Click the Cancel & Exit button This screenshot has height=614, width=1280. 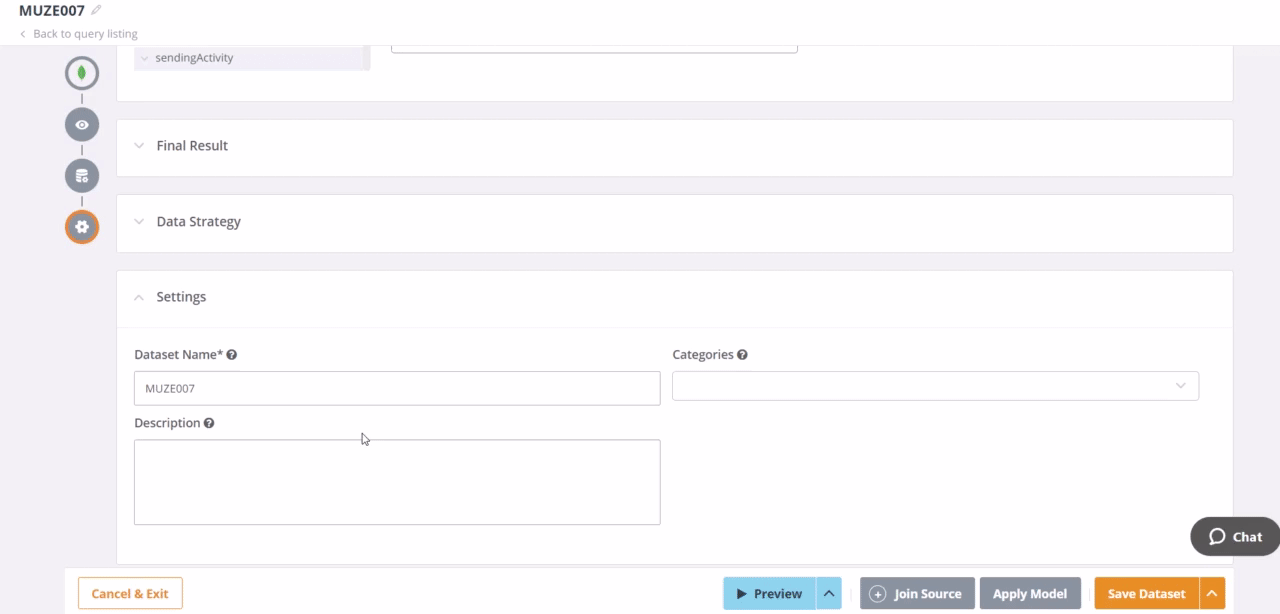point(130,594)
